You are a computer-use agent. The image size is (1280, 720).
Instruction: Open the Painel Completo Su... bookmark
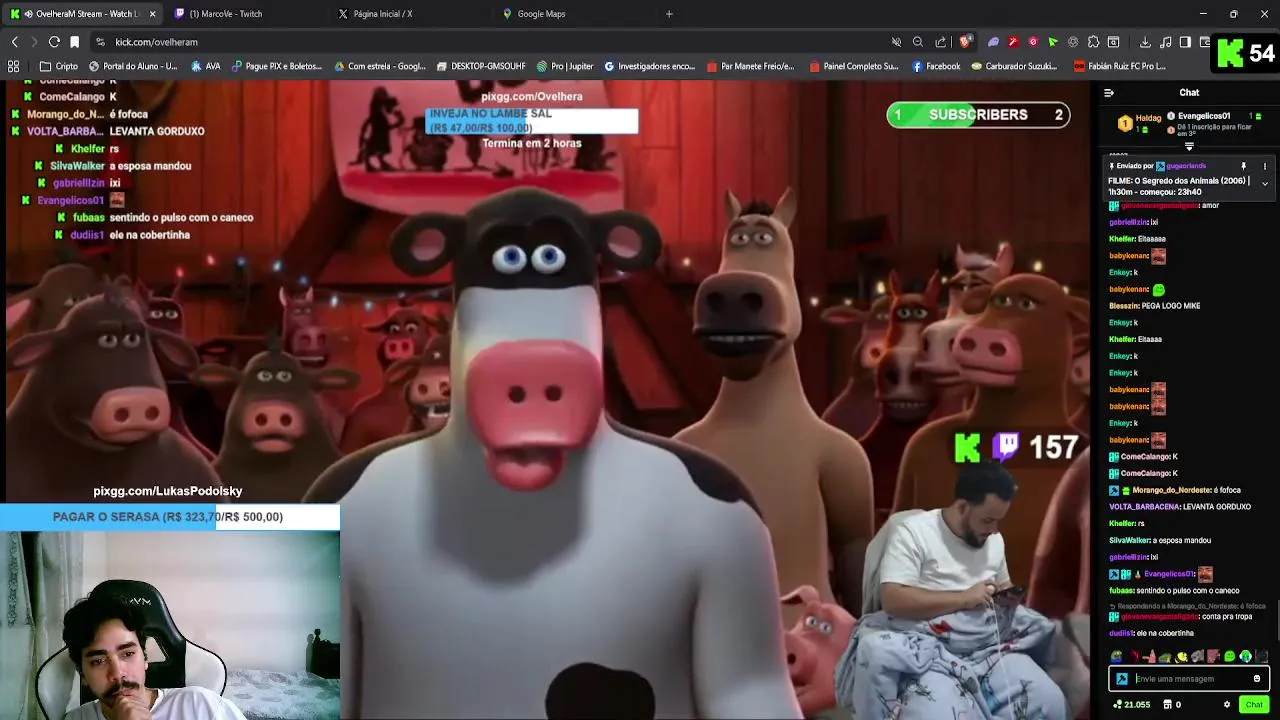pos(853,66)
